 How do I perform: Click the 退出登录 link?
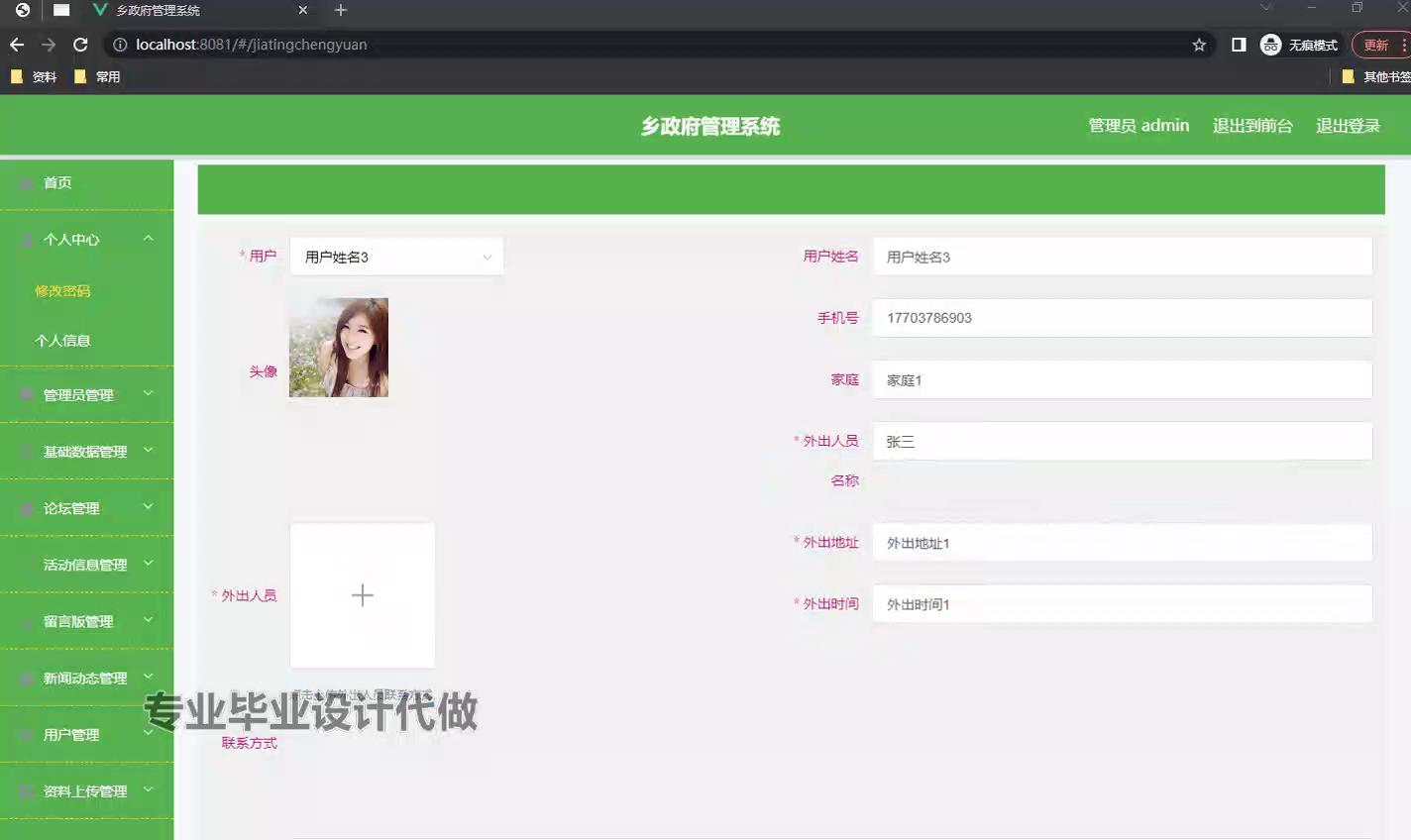[1348, 126]
